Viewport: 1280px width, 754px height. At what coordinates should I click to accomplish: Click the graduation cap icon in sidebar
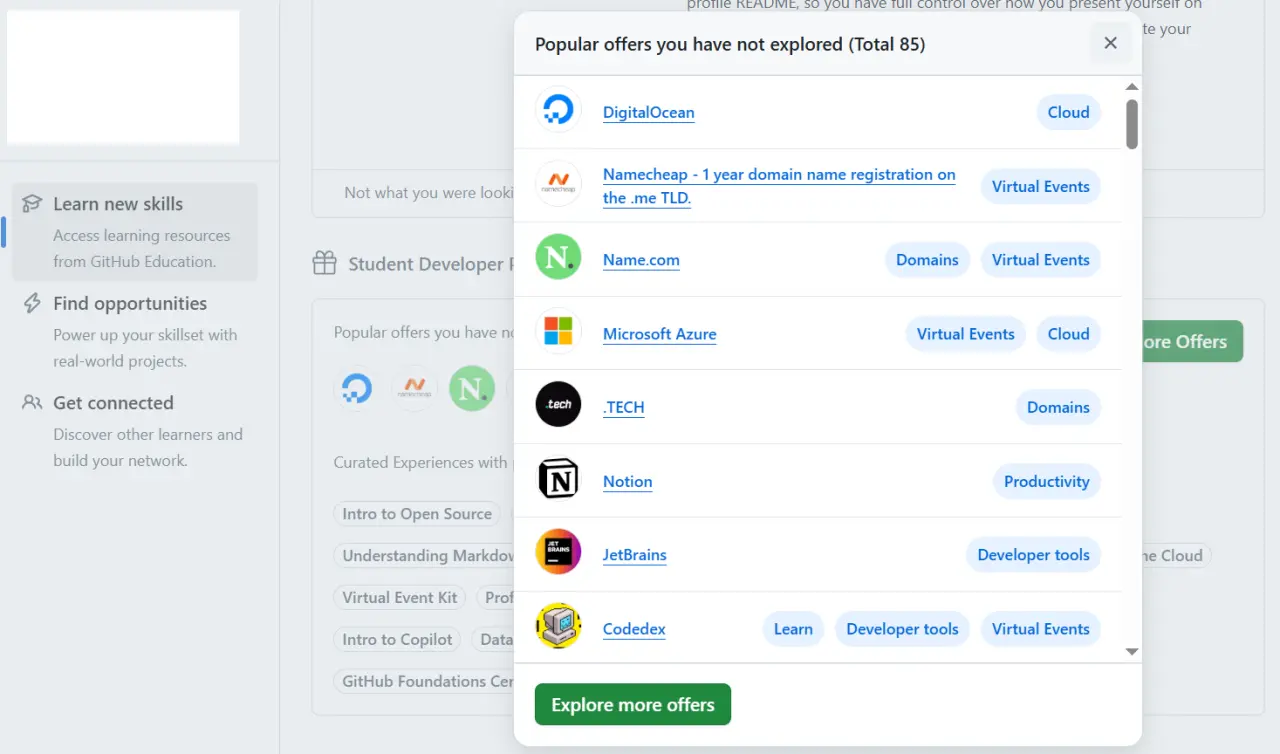point(32,203)
